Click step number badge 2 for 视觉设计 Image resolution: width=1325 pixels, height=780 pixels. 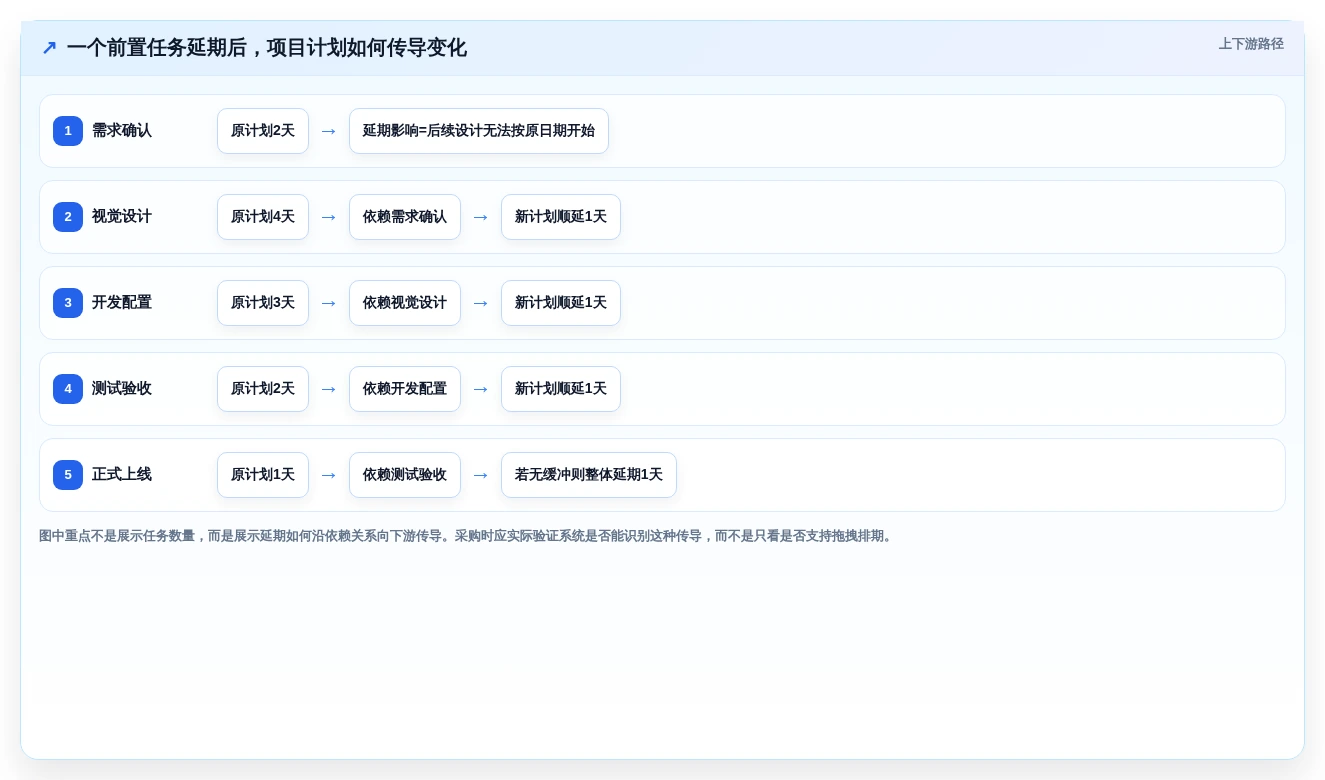(x=68, y=217)
